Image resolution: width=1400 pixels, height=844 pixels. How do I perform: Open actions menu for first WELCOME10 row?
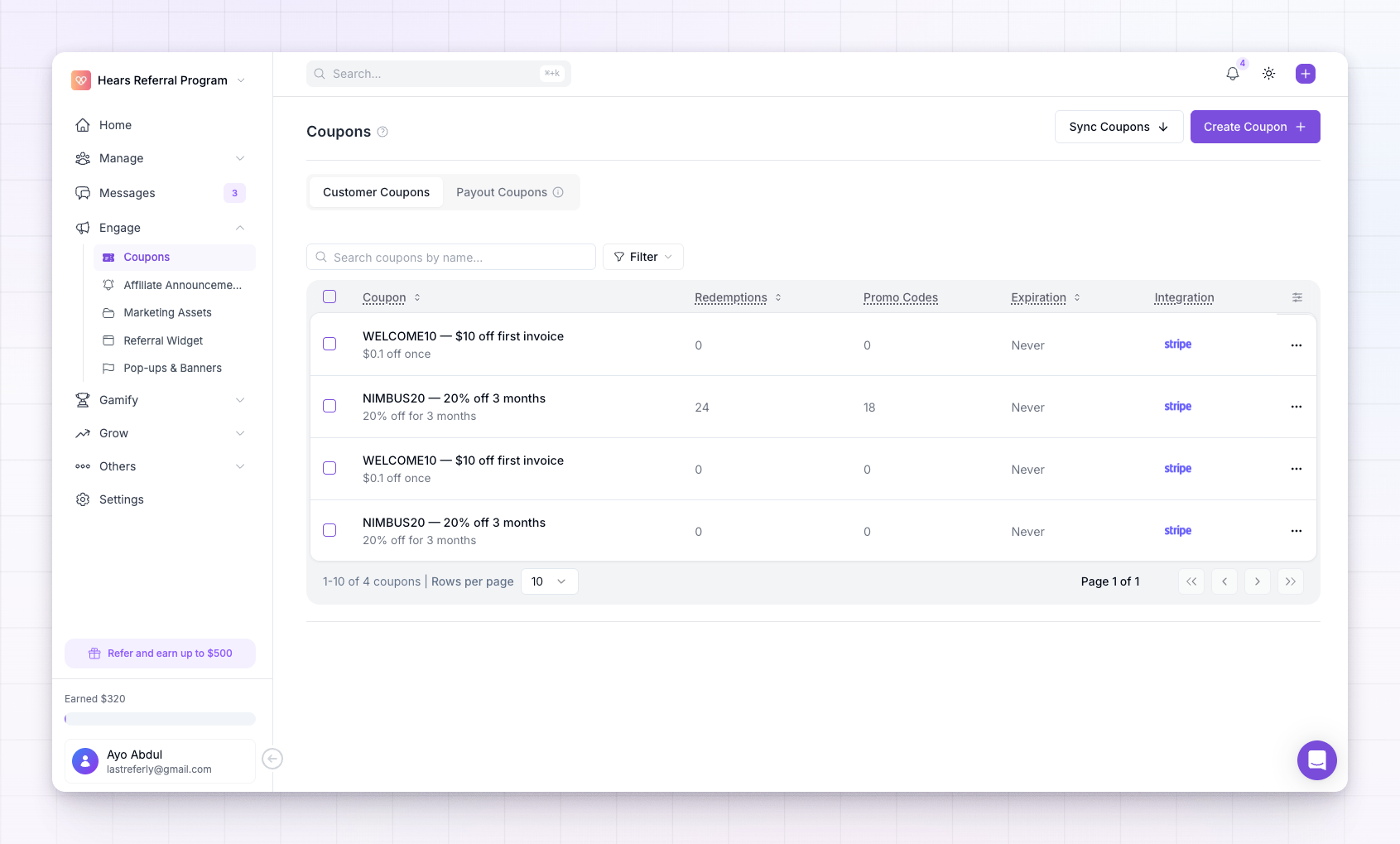tap(1297, 345)
